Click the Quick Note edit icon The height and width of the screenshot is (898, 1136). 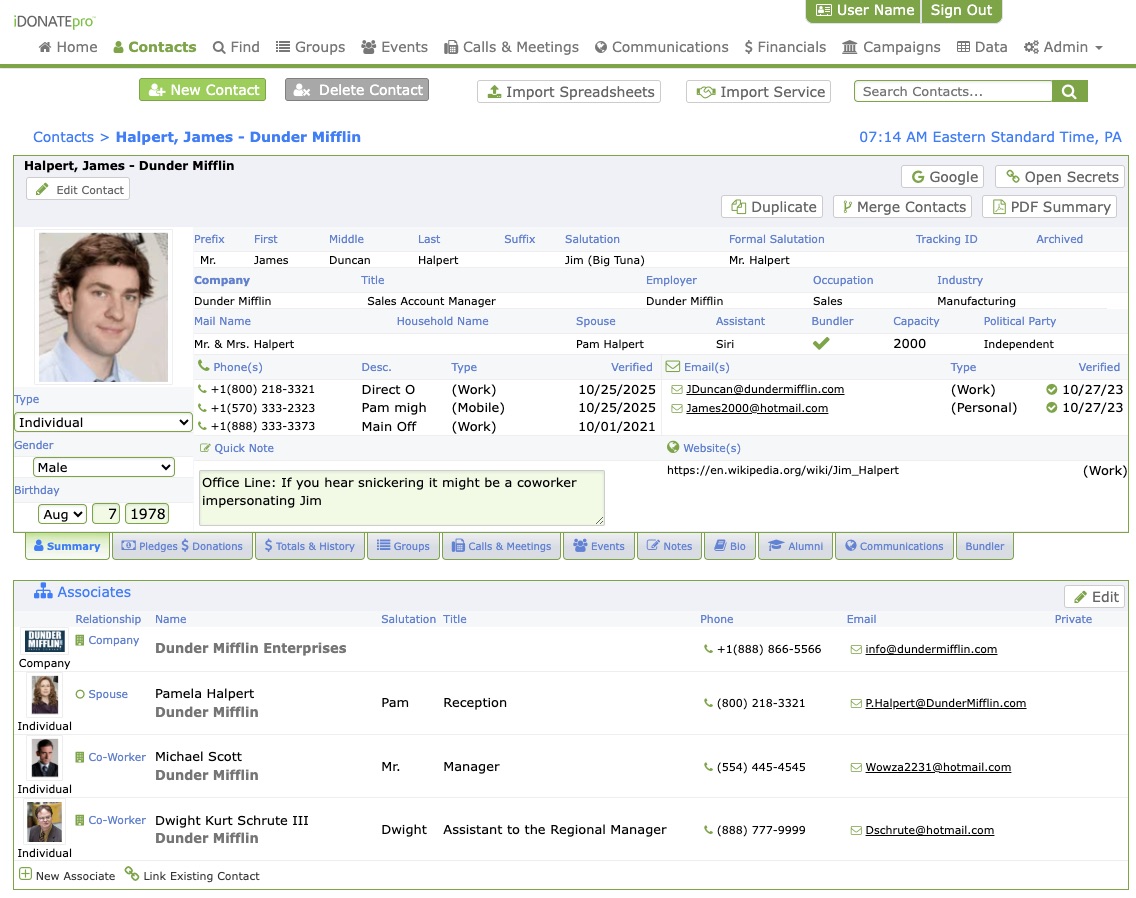pos(205,448)
